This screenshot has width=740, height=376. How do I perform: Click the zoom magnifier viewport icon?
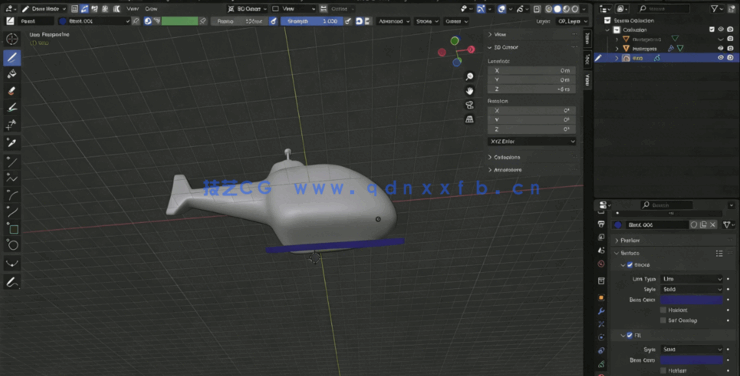click(469, 76)
